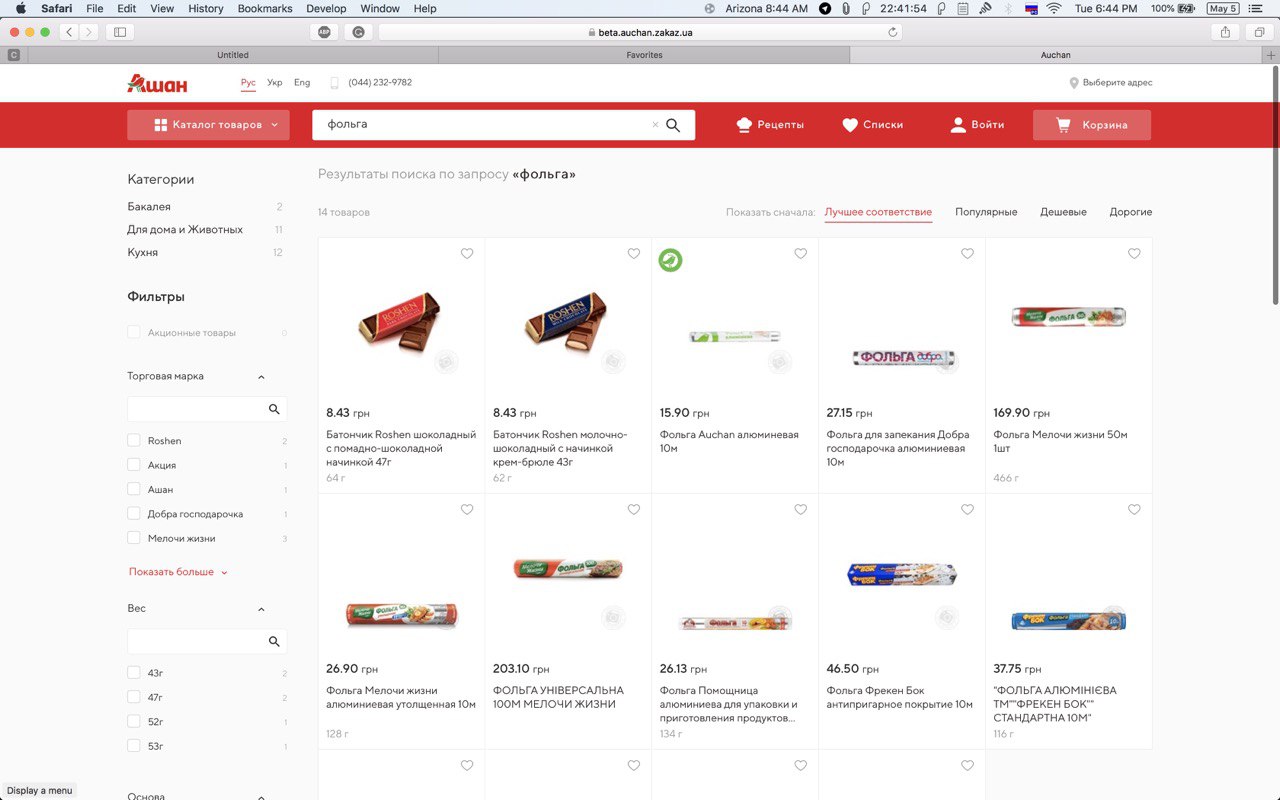Image resolution: width=1280 pixels, height=800 pixels.
Task: Check Добра господарочка brand filter
Action: tap(134, 514)
